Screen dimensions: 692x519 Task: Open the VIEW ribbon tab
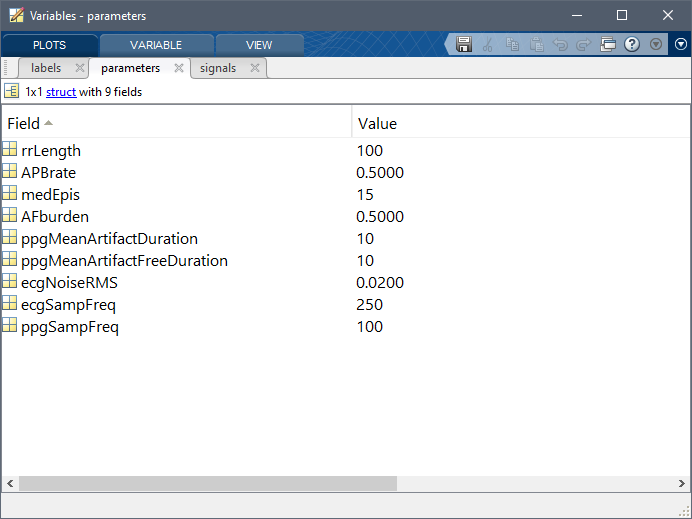(x=259, y=45)
